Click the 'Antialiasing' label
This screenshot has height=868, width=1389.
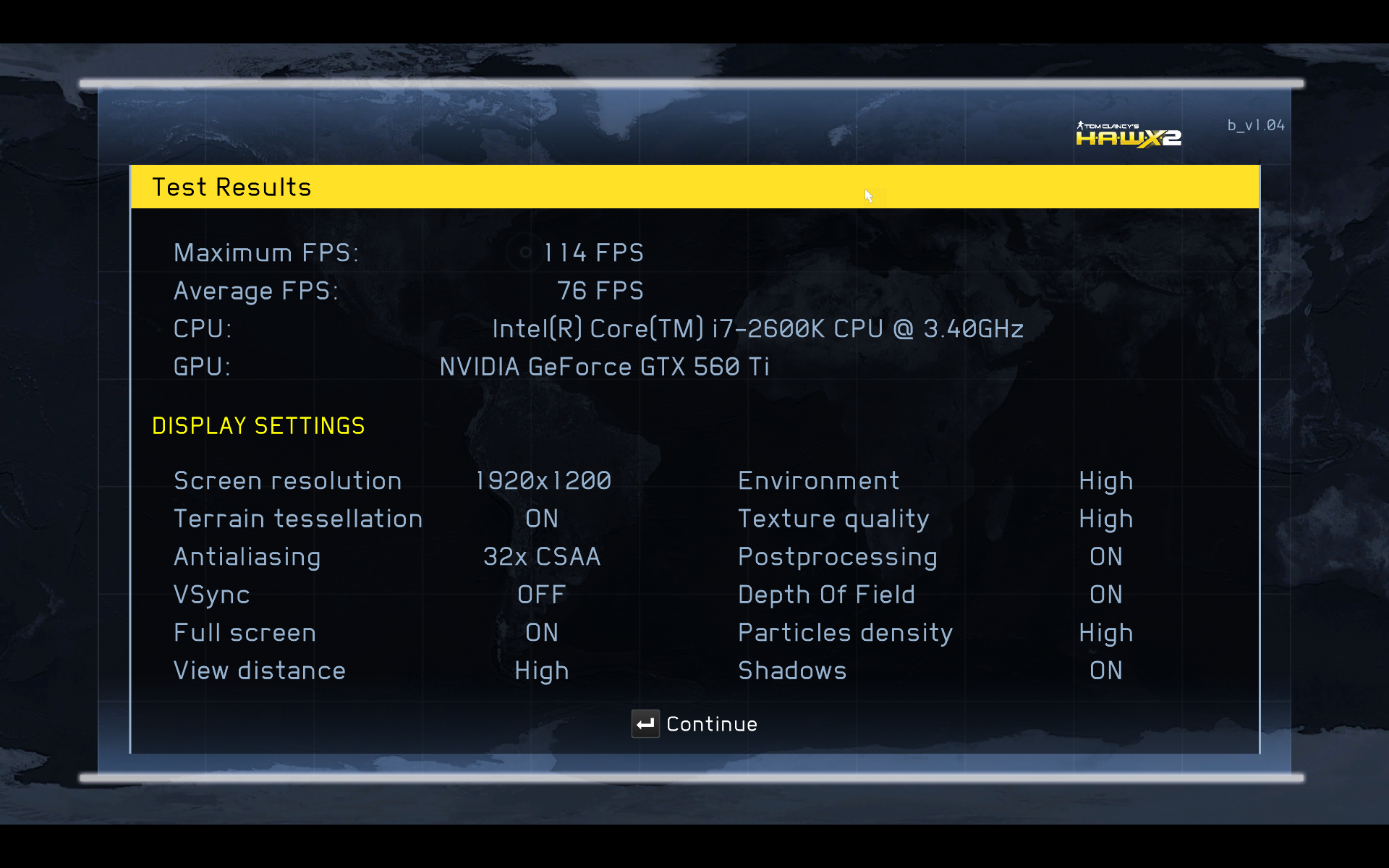[247, 557]
